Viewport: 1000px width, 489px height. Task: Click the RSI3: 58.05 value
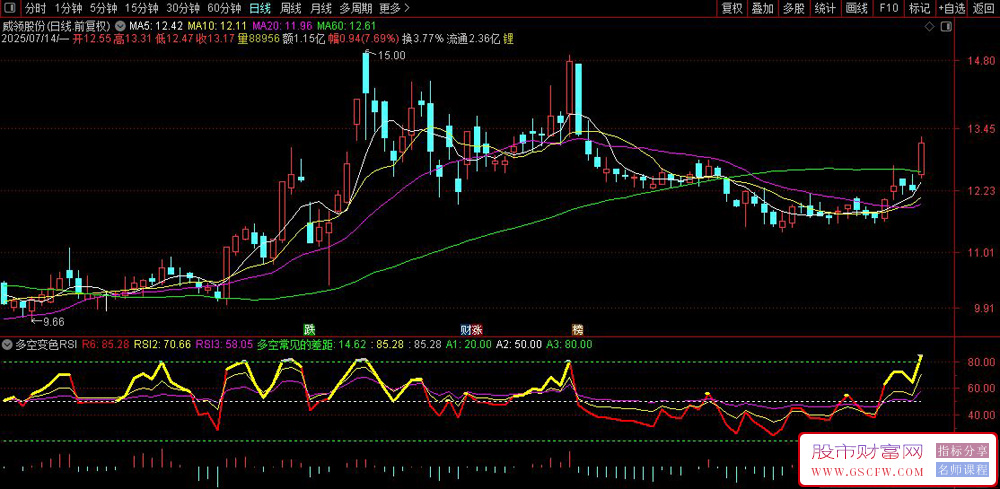[x=224, y=344]
